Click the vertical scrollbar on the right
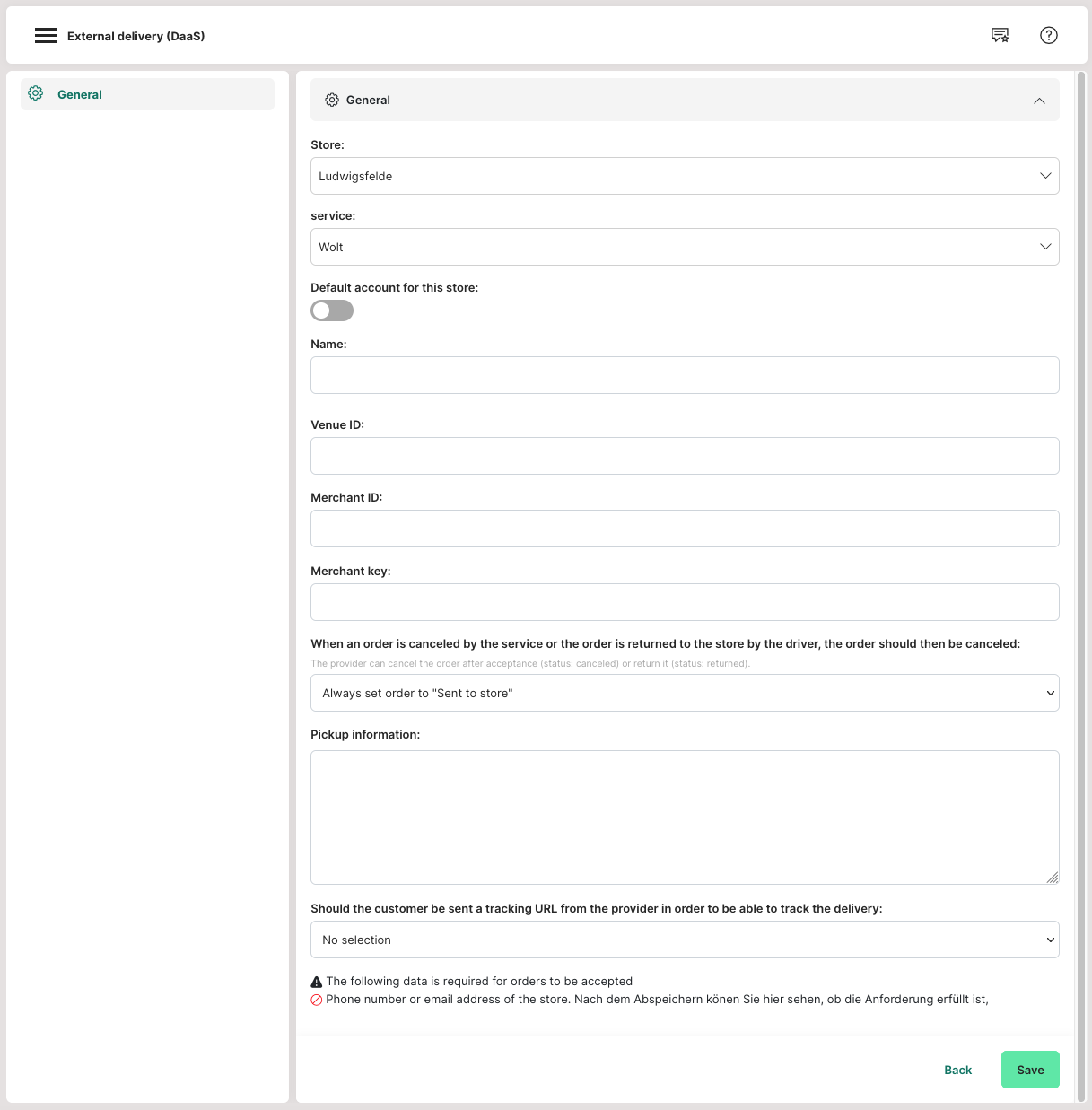Viewport: 1092px width, 1110px height. point(1081,538)
